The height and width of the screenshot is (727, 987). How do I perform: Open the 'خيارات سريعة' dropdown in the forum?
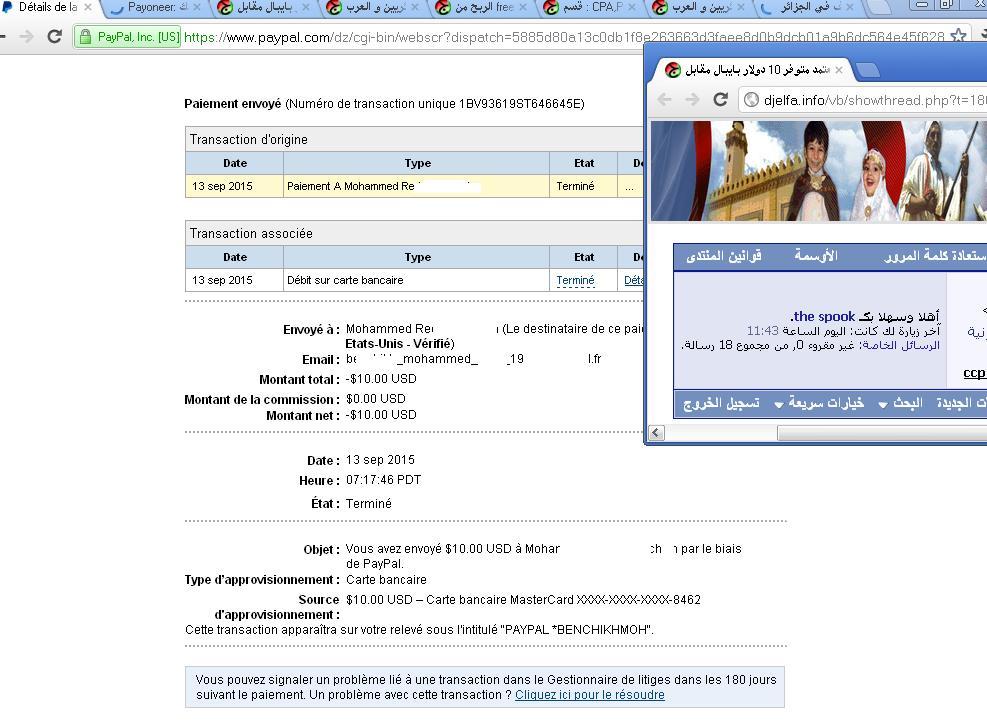[x=819, y=403]
